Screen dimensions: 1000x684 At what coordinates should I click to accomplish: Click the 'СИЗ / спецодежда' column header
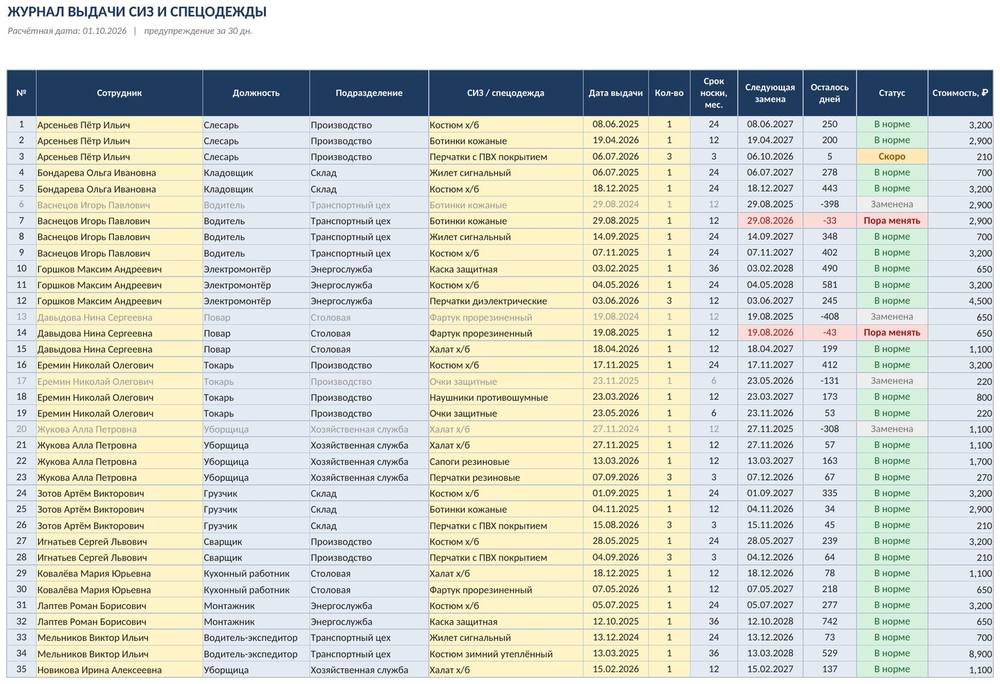pyautogui.click(x=505, y=93)
